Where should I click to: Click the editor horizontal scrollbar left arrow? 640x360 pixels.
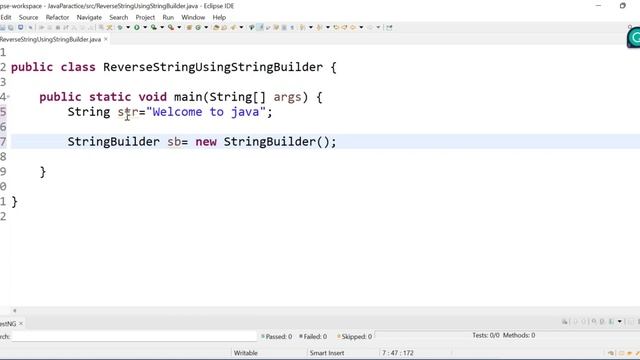15,310
